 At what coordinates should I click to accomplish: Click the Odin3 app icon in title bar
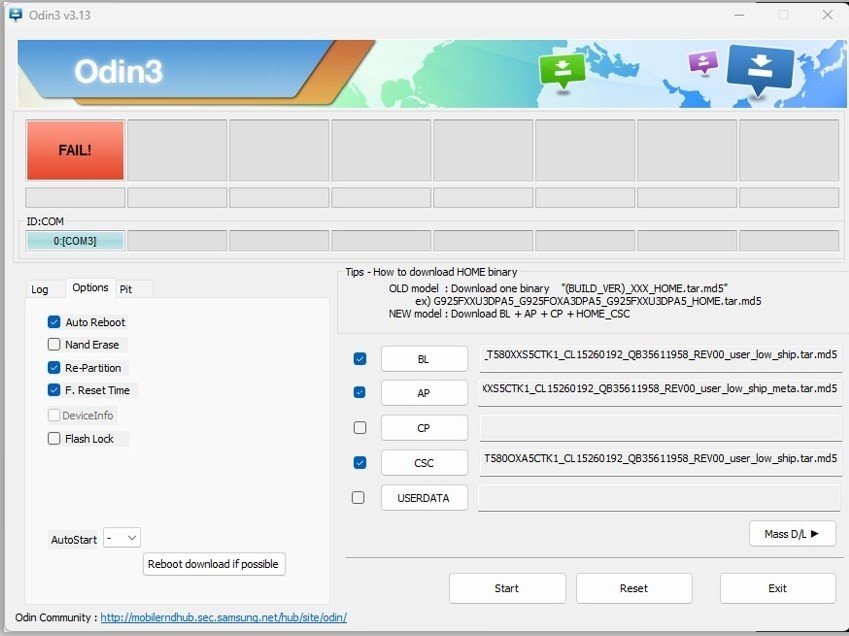point(14,15)
